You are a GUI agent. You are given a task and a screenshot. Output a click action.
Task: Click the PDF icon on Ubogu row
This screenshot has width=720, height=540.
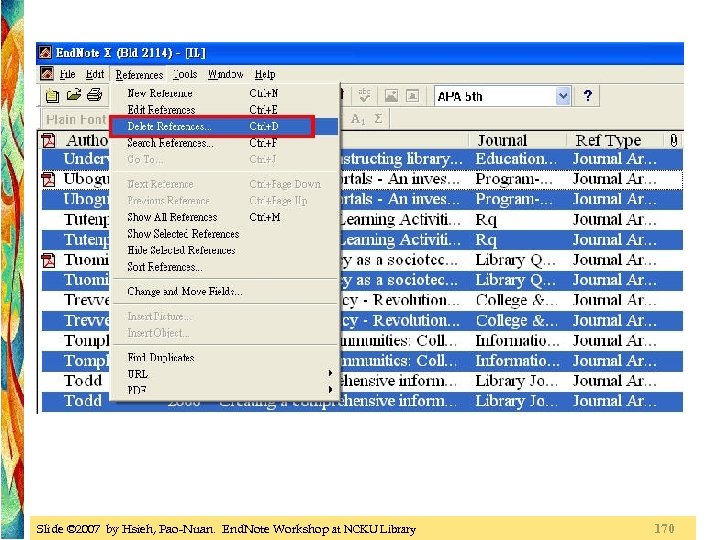point(49,179)
